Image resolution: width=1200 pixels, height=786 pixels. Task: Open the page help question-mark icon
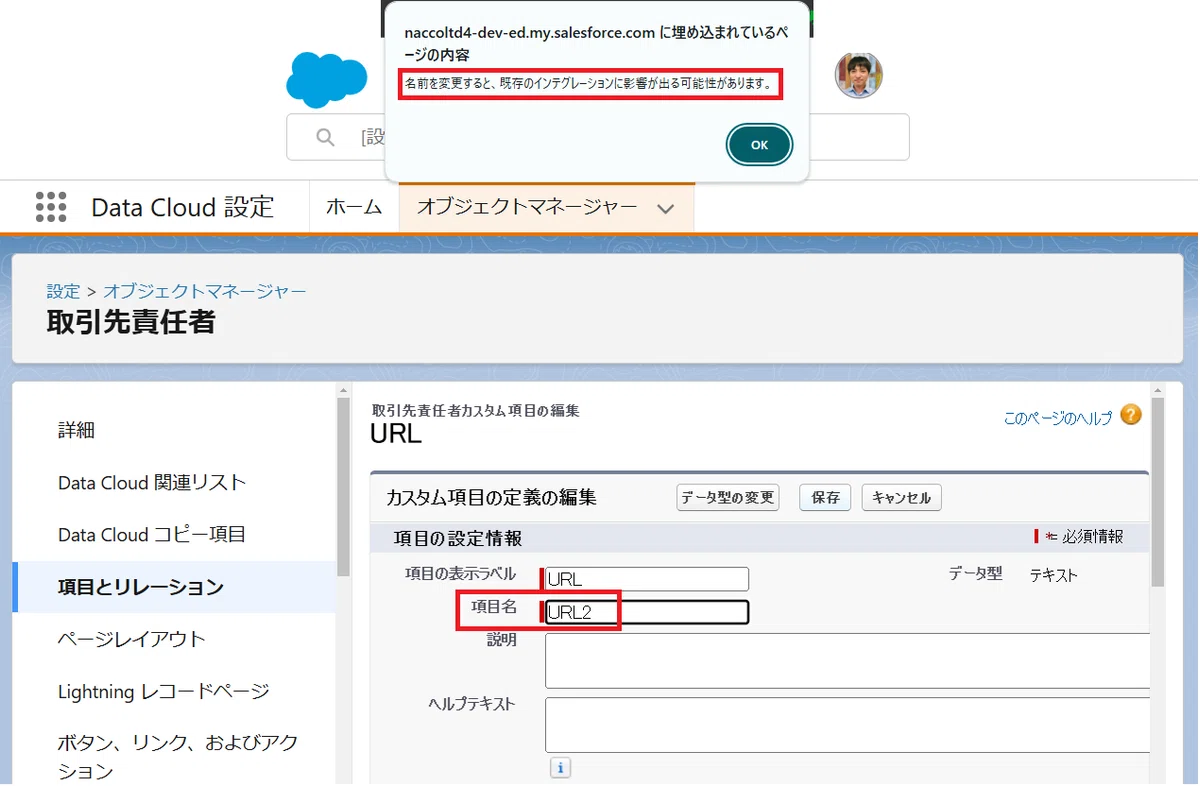(1131, 415)
